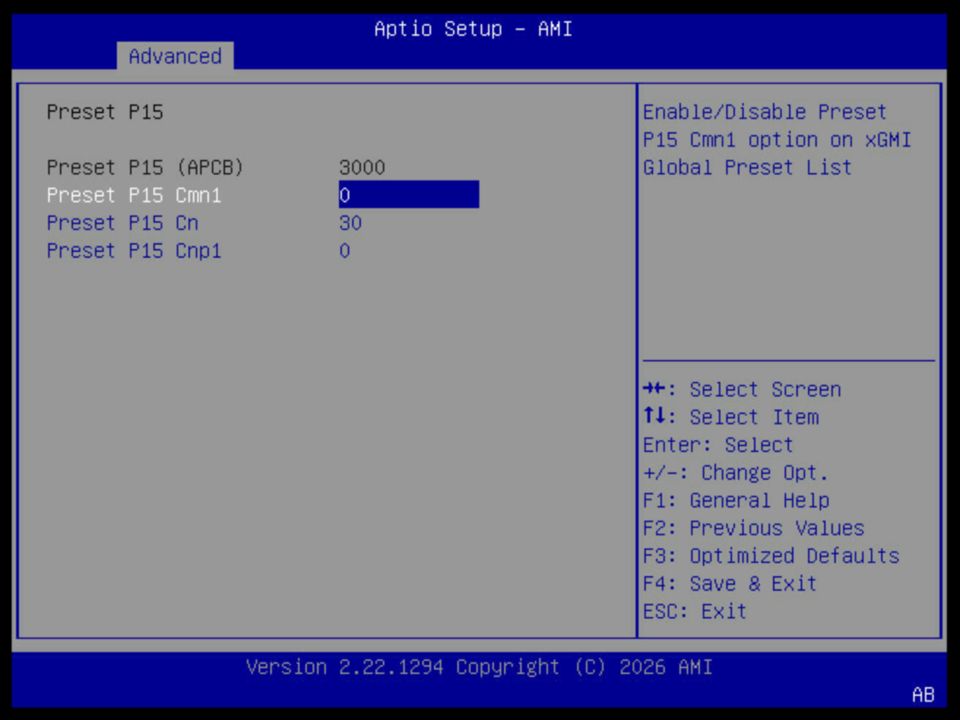Click the Preset P15 (APCB) label
The image size is (960, 720).
[145, 167]
